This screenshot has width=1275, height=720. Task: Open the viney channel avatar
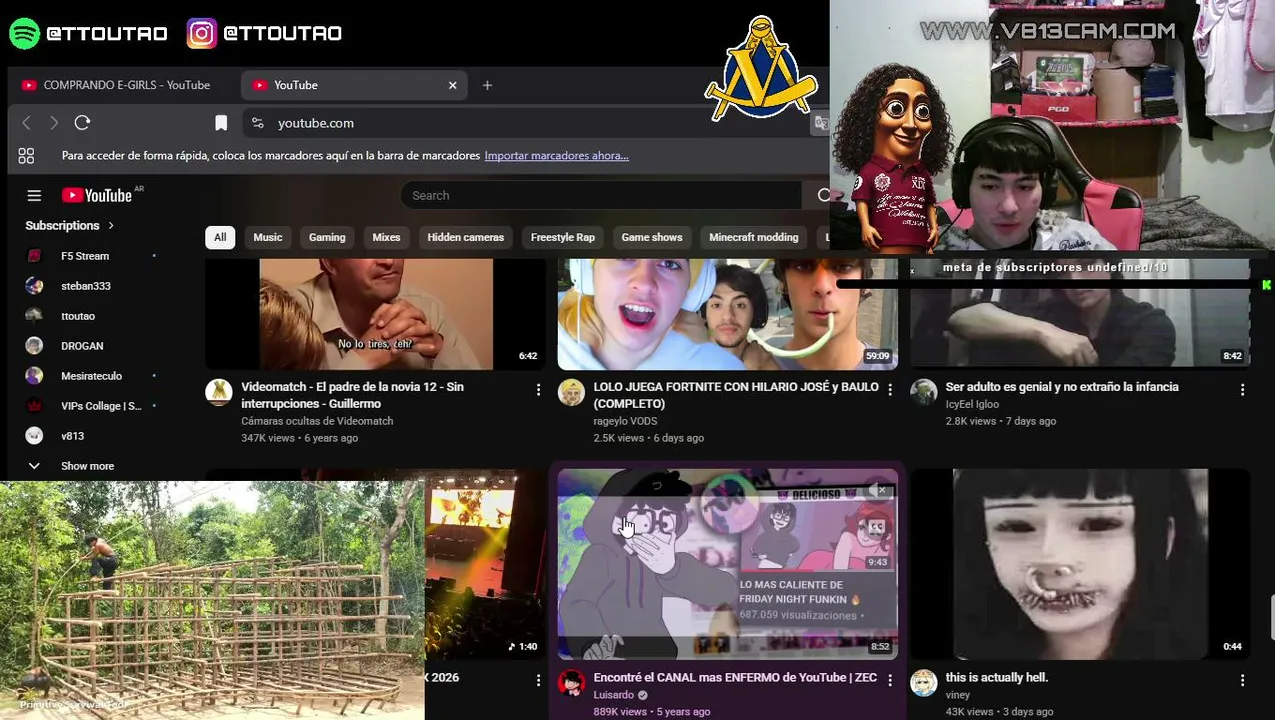923,683
